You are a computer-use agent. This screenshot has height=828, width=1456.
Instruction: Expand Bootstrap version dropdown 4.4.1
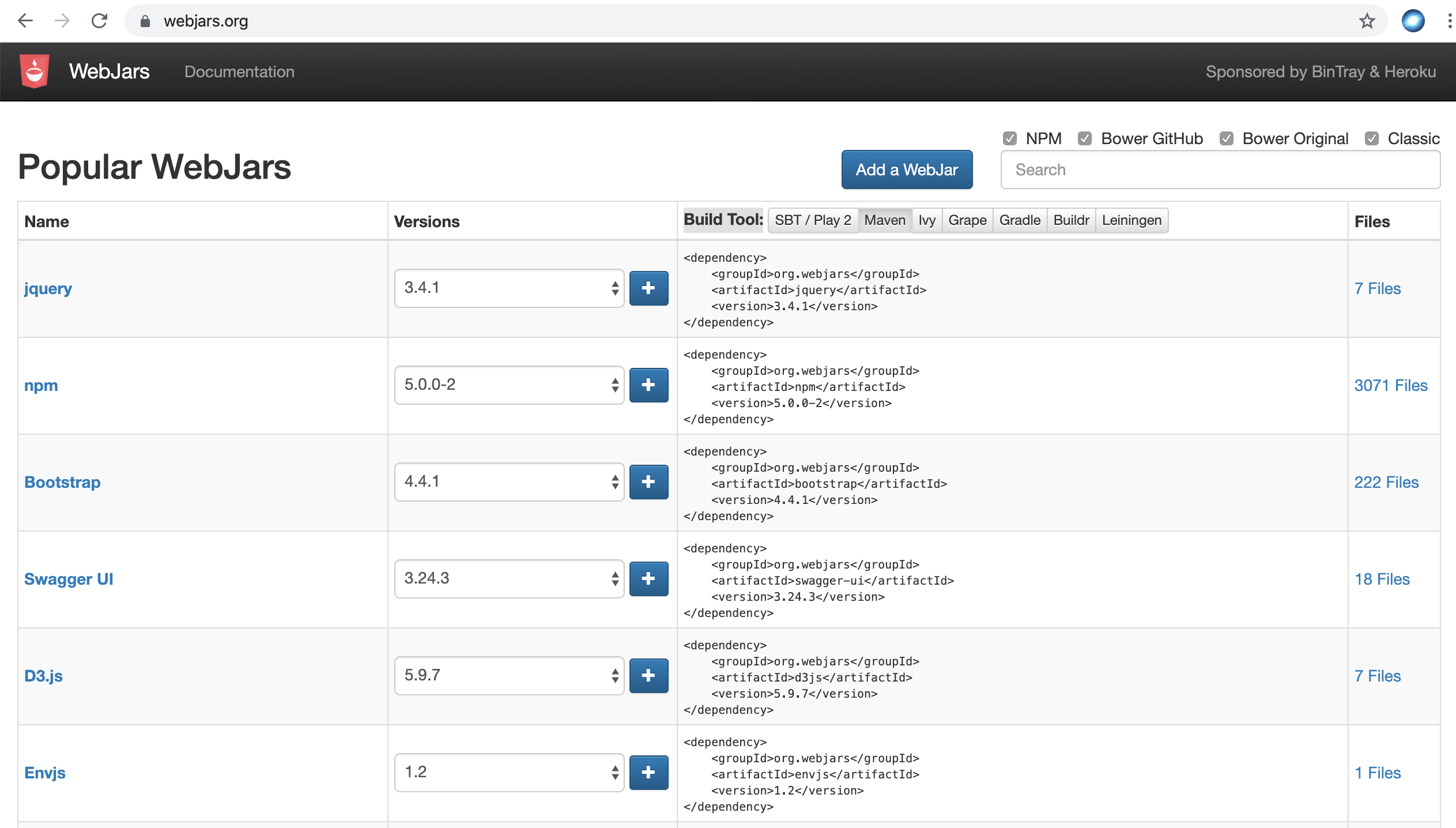point(509,481)
